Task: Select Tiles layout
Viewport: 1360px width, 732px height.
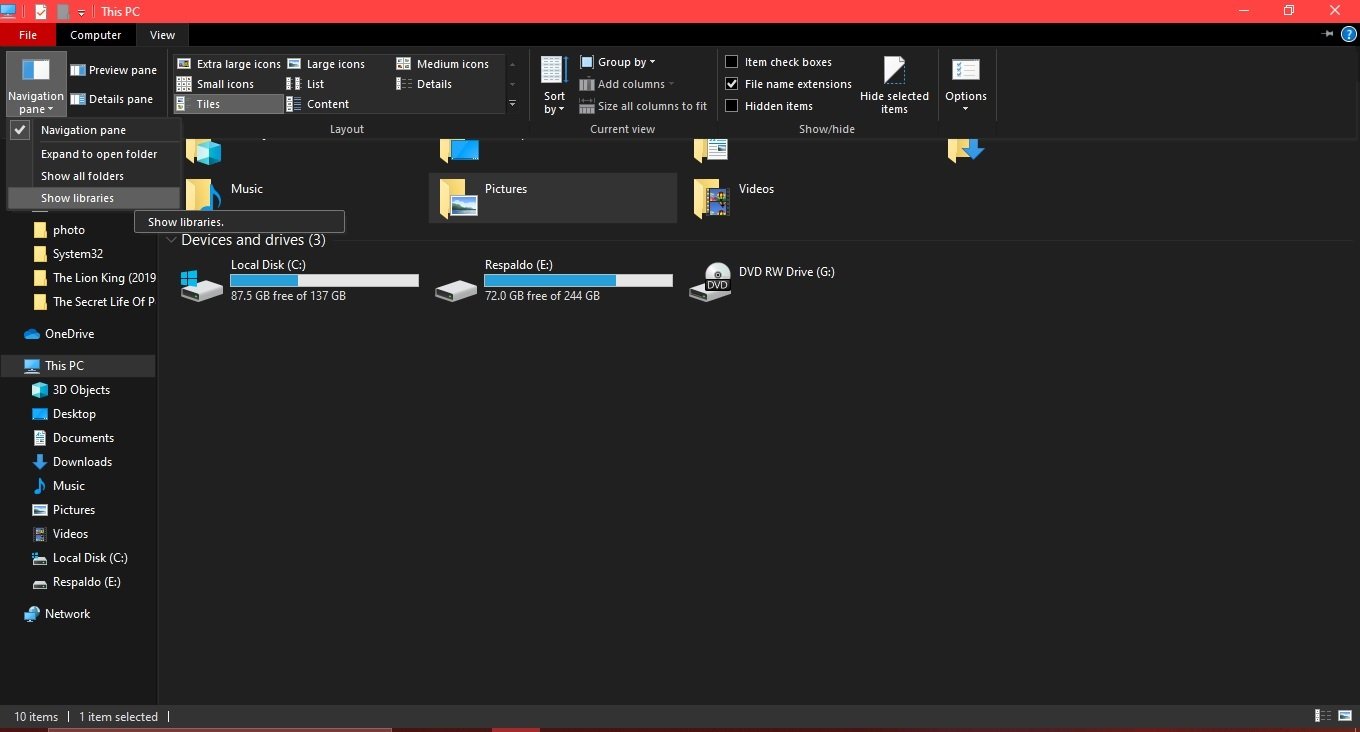Action: pos(228,104)
